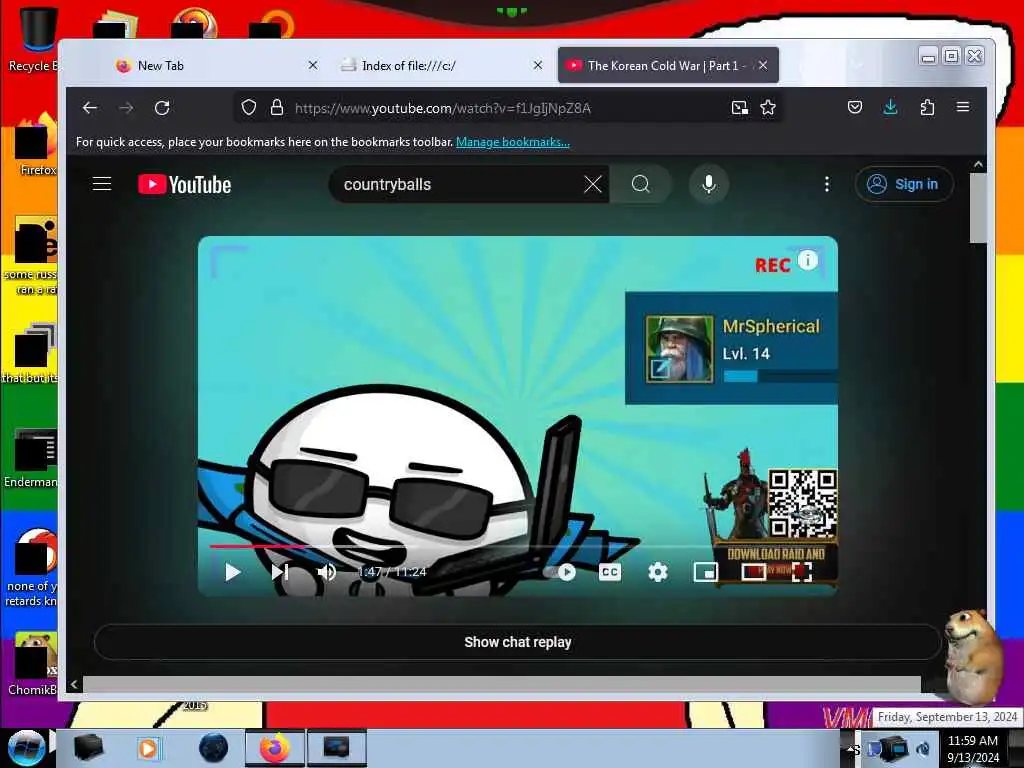Viewport: 1024px width, 768px height.
Task: Bookmark this page with the star icon
Action: (x=768, y=108)
